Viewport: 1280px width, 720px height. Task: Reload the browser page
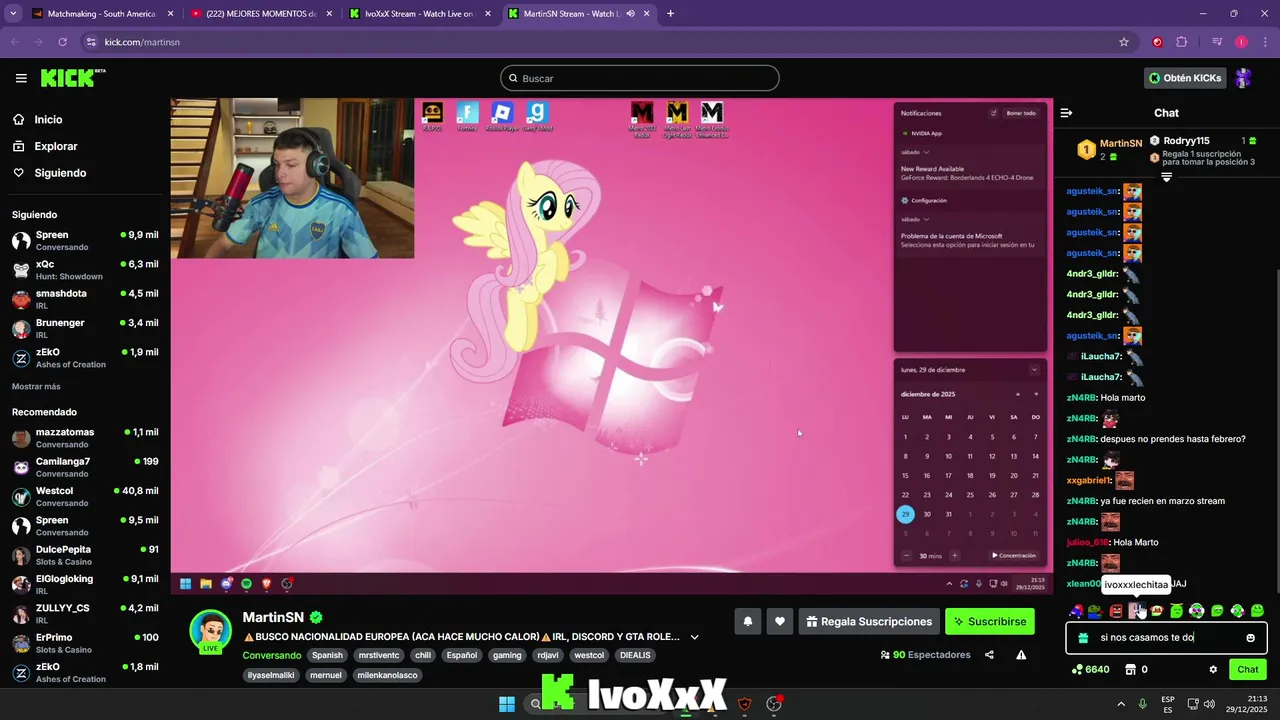coord(62,42)
